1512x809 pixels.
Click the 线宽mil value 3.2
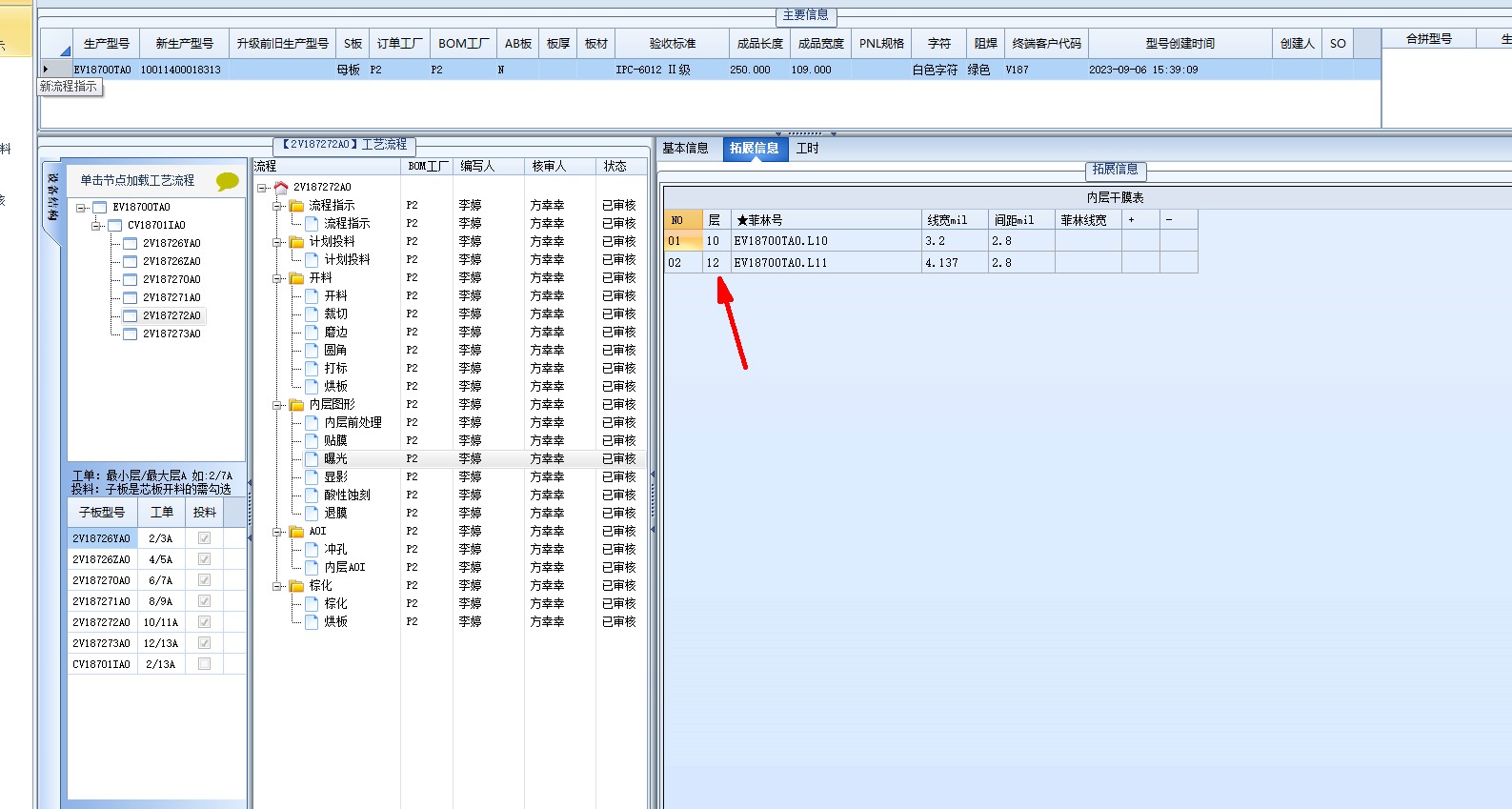point(954,241)
